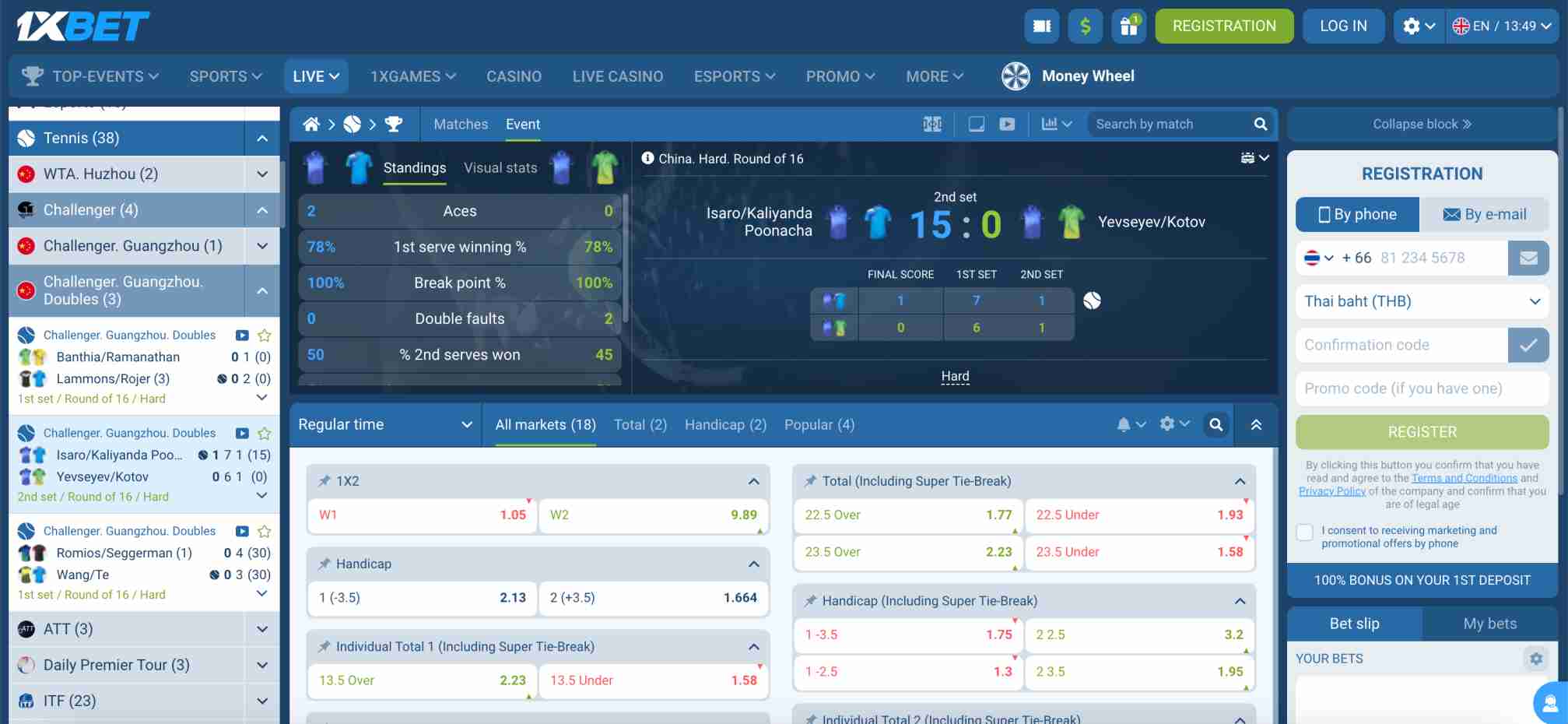Collapse the Tennis (38) section

click(262, 138)
